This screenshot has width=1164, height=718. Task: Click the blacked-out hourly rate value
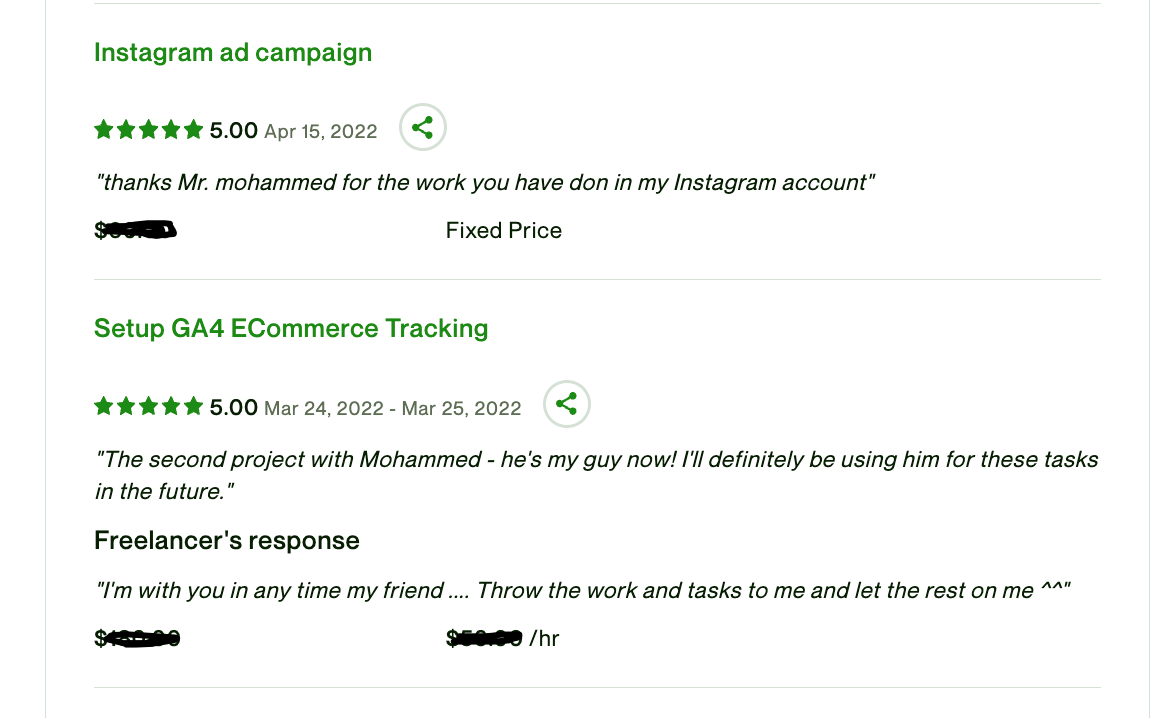pyautogui.click(x=486, y=637)
